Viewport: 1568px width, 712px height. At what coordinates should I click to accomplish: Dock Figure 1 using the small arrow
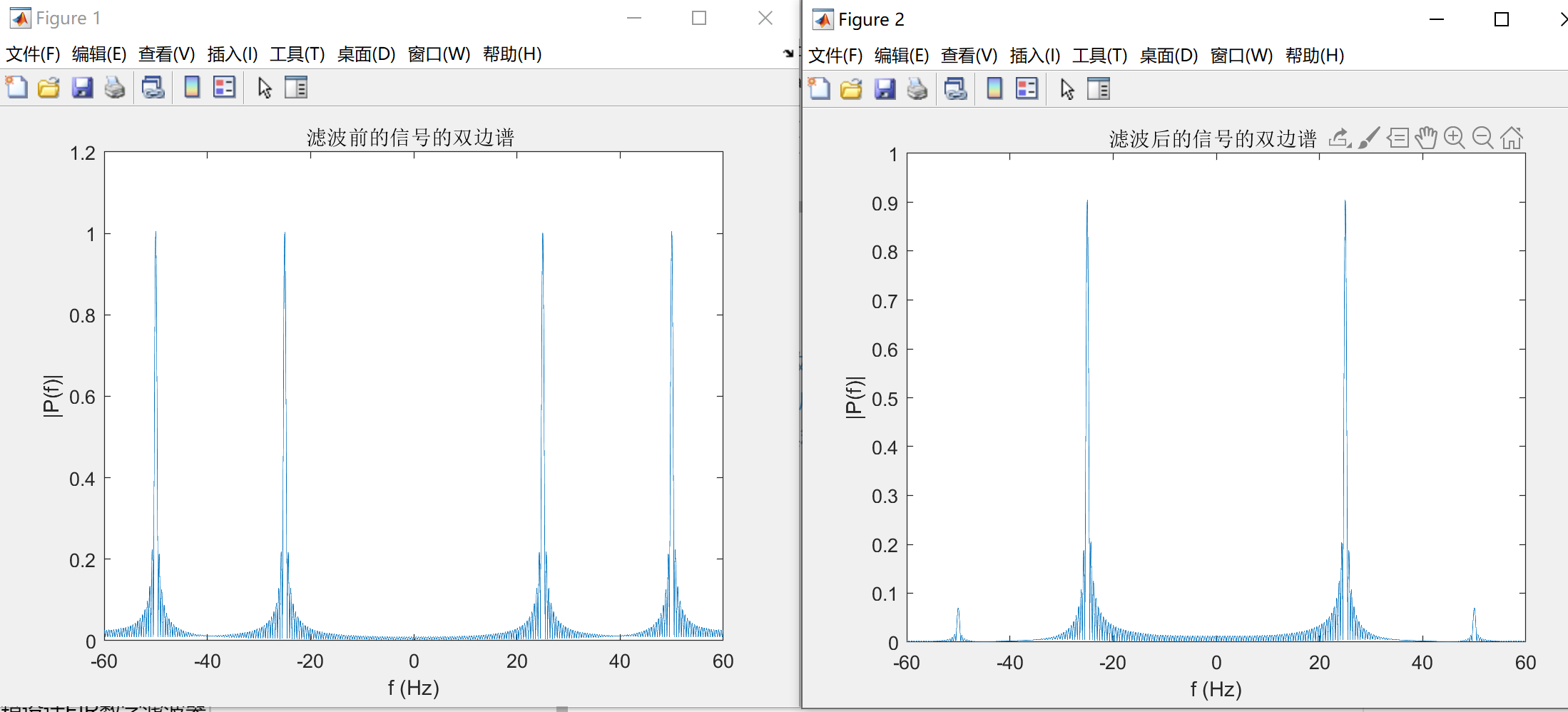coord(788,54)
